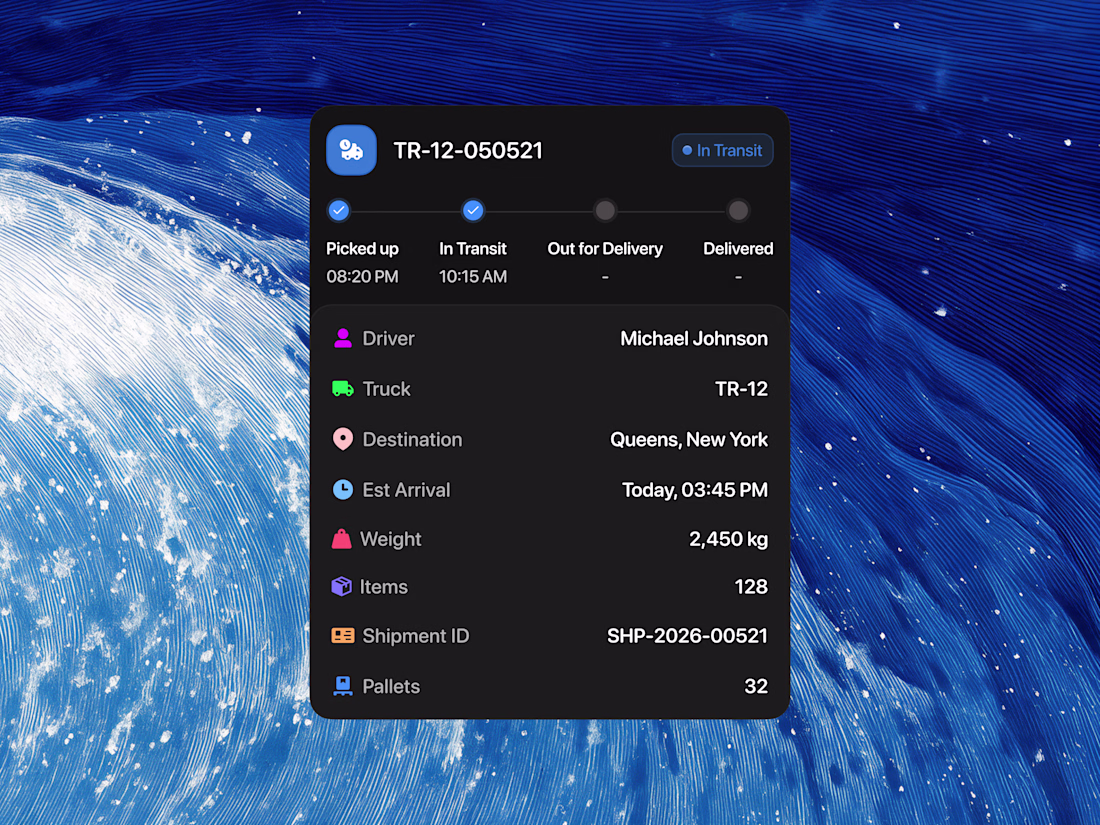Click the items count 128
The height and width of the screenshot is (825, 1100).
751,586
